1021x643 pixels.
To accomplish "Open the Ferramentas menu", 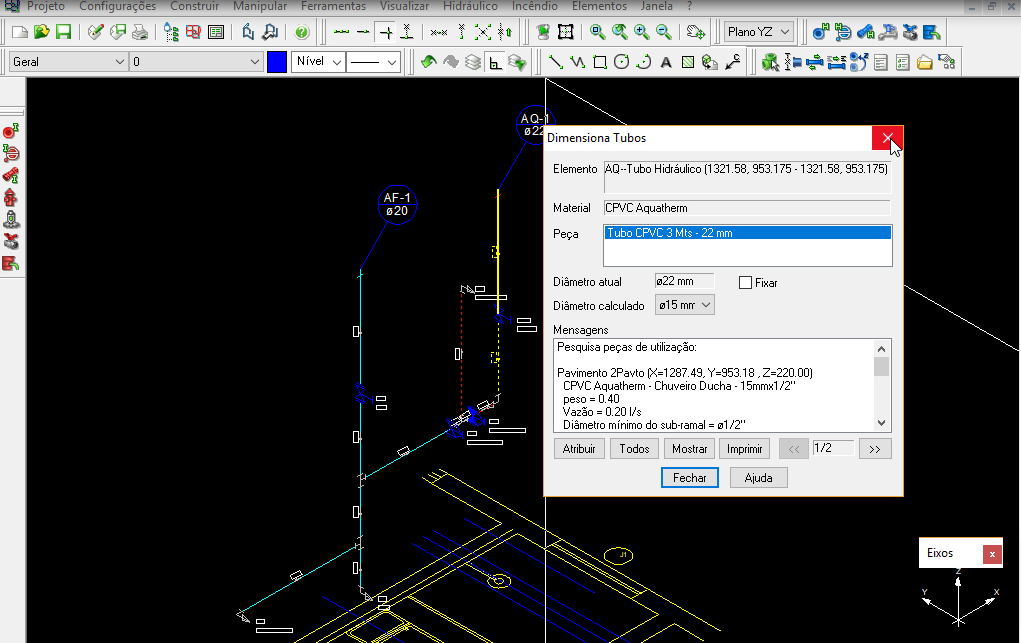I will tap(333, 6).
